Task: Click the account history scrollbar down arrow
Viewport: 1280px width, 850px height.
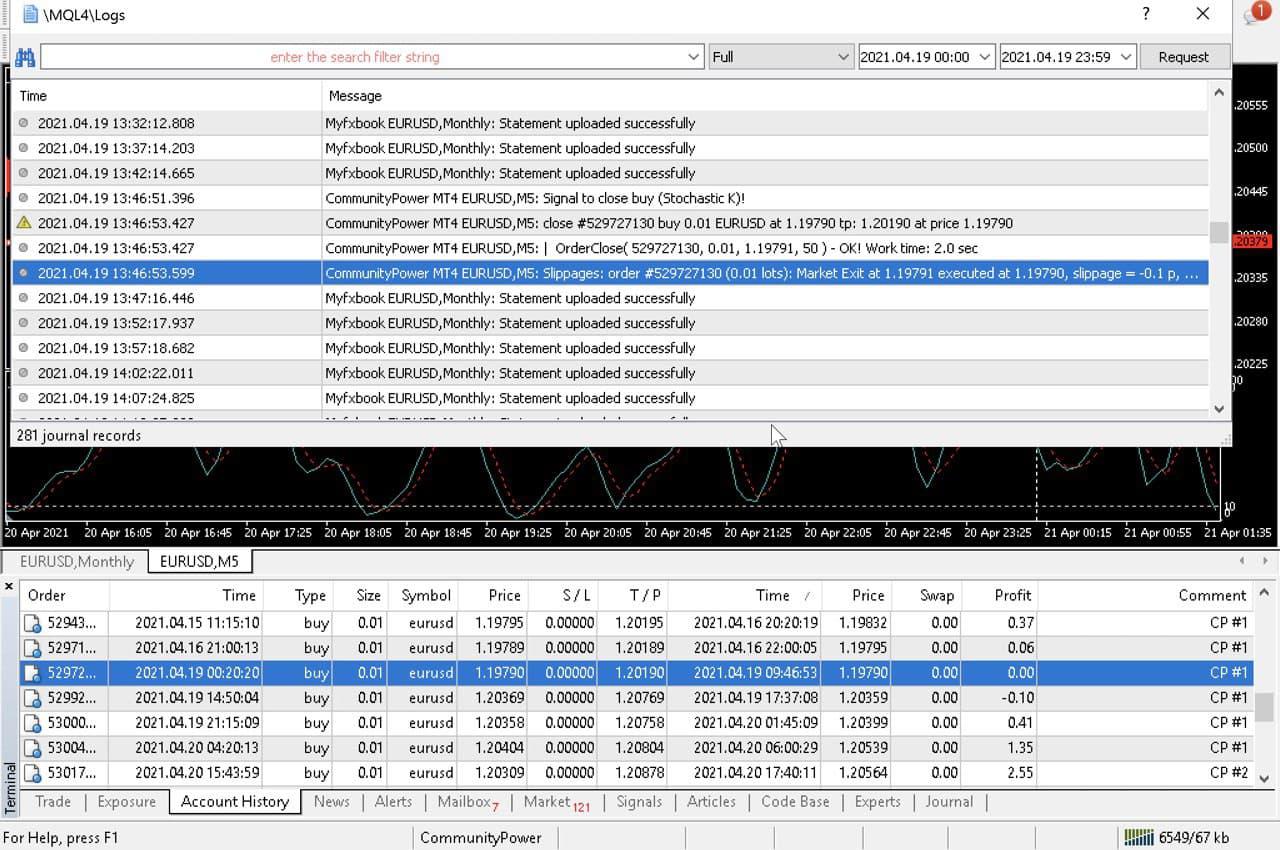Action: [x=1264, y=778]
